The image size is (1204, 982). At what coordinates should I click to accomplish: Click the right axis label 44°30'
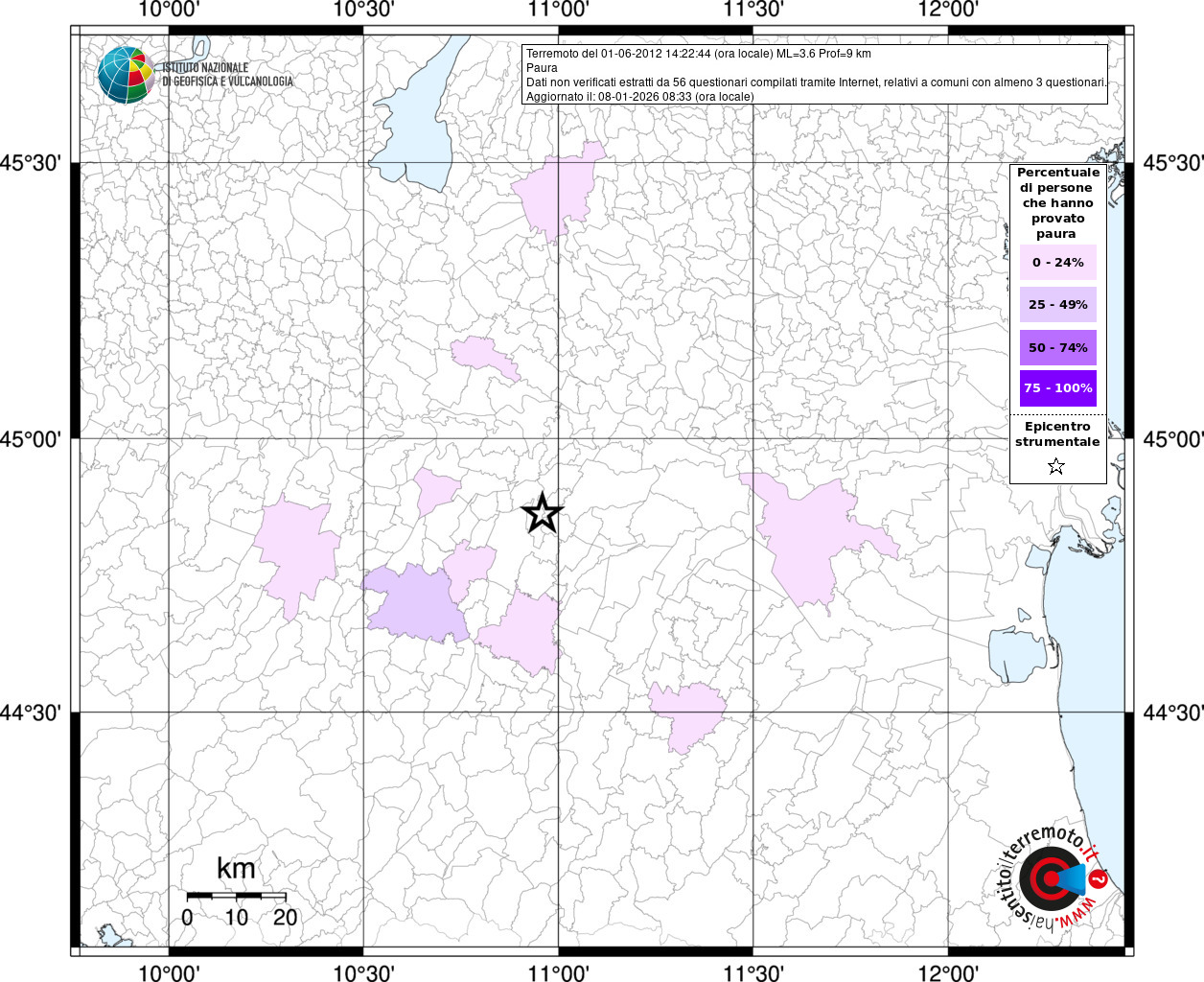tap(1173, 713)
